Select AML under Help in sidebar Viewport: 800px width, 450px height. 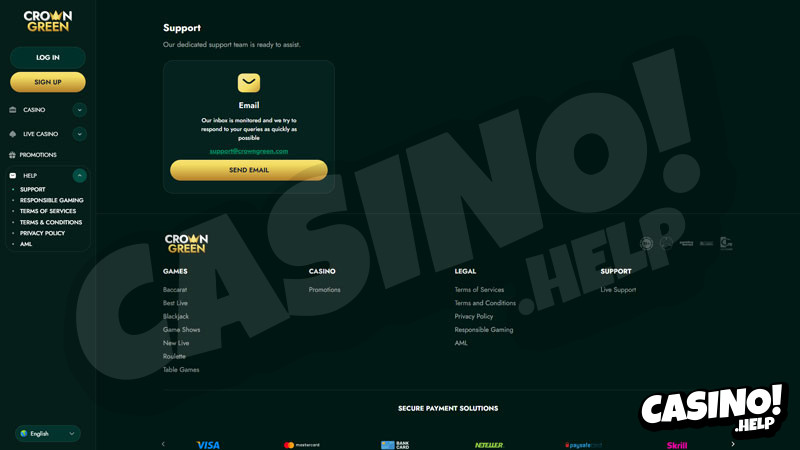pyautogui.click(x=26, y=244)
